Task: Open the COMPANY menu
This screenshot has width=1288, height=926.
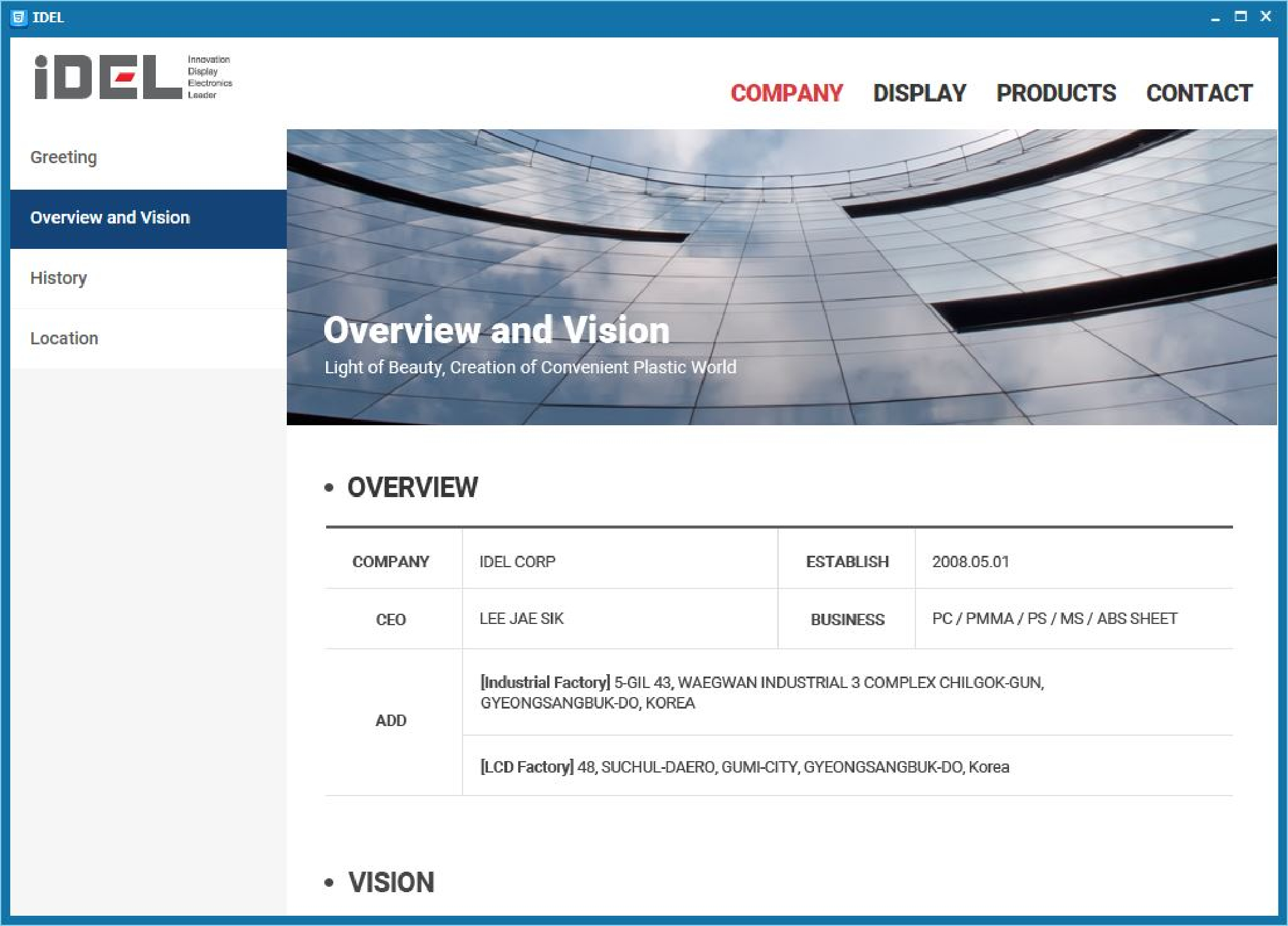Action: click(787, 93)
